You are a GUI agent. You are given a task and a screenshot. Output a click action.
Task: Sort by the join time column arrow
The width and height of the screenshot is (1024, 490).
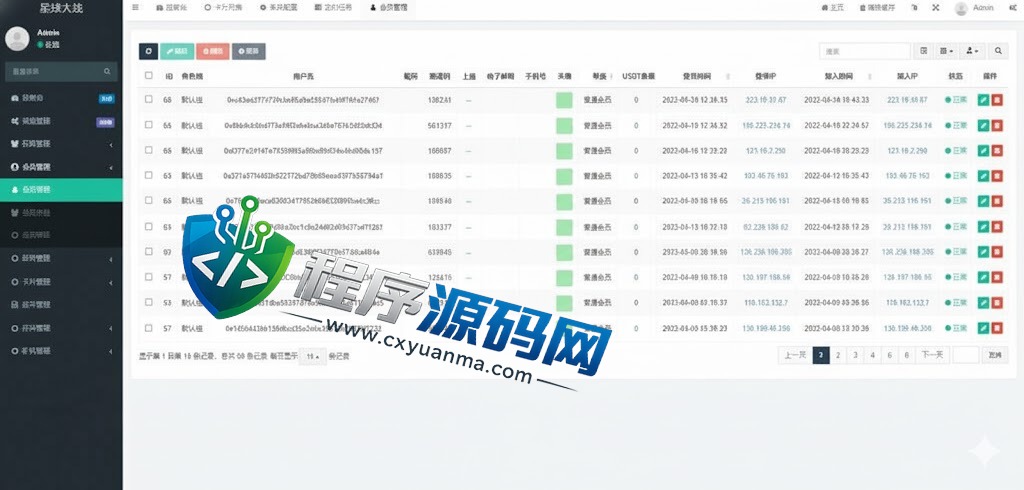[869, 76]
